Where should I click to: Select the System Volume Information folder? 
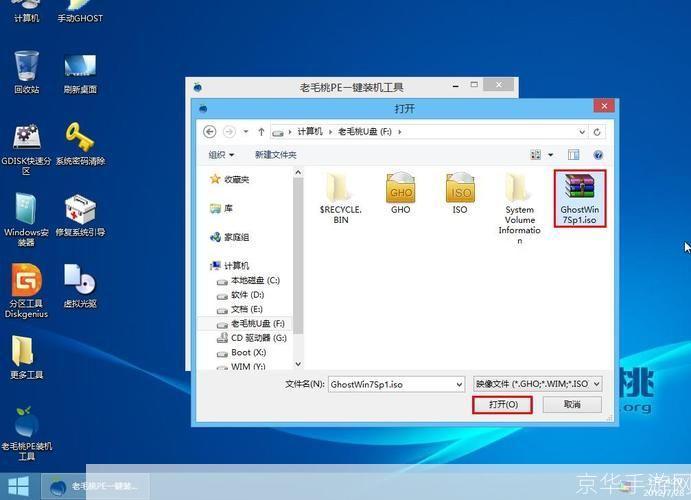(520, 208)
